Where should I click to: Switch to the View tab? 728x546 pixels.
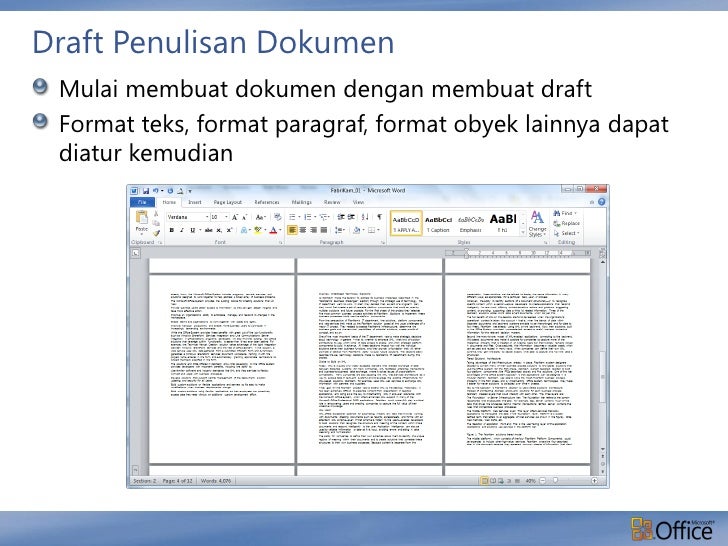click(x=358, y=202)
